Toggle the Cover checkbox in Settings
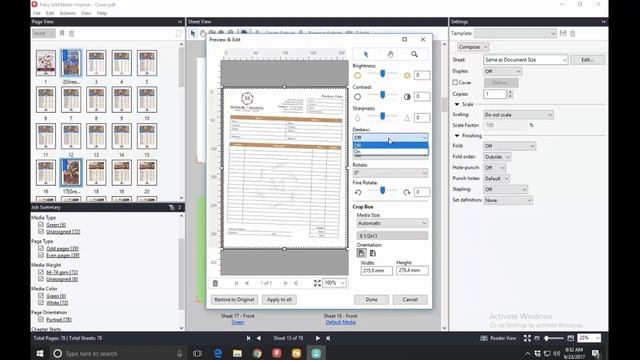 (455, 82)
